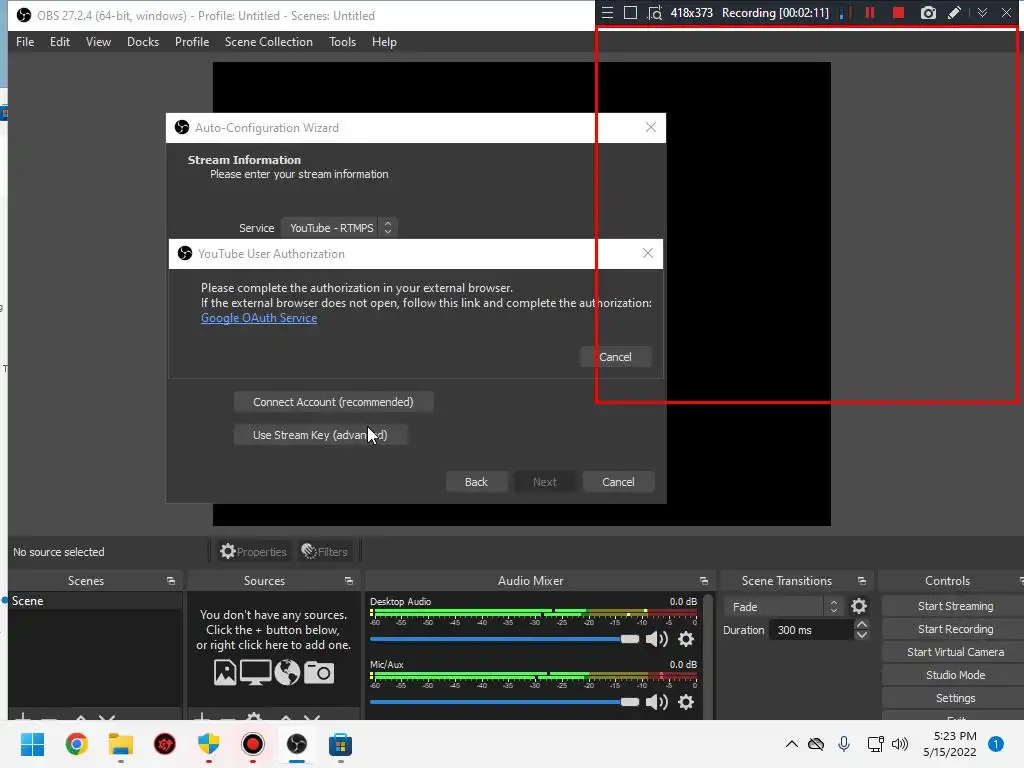Open Windows Security shield from the taskbar
This screenshot has height=768, width=1024.
pyautogui.click(x=208, y=744)
